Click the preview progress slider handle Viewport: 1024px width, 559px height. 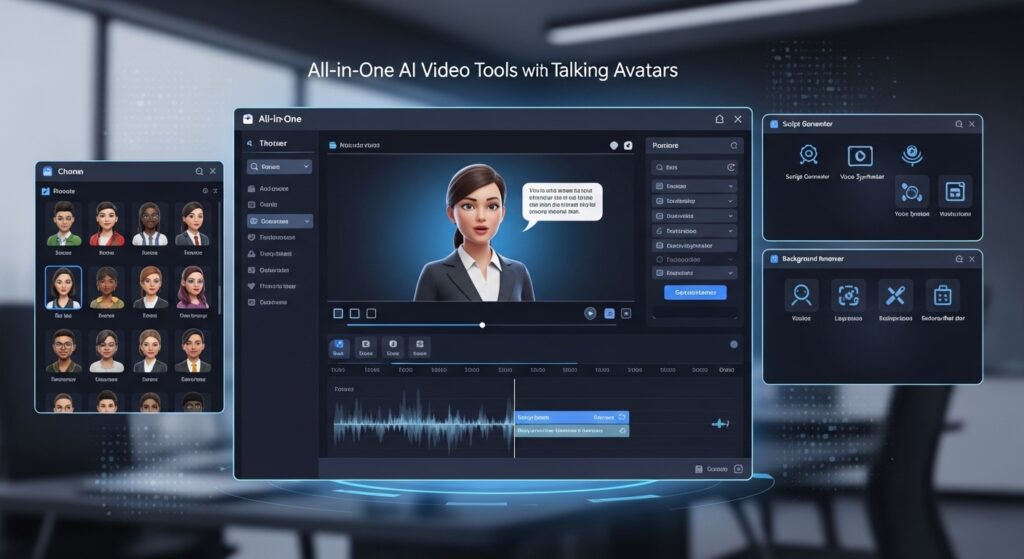482,325
